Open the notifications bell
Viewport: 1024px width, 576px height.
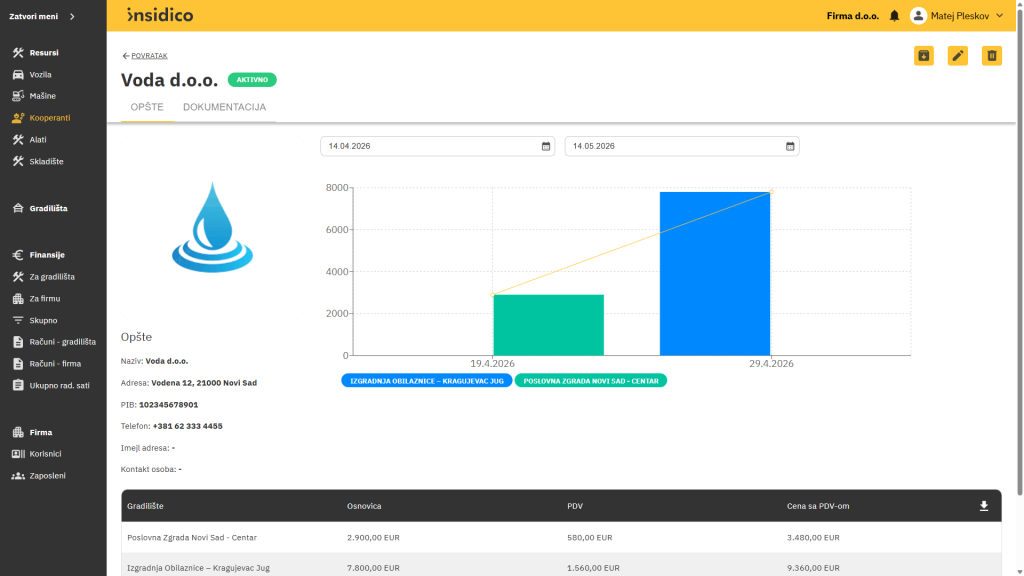point(894,16)
